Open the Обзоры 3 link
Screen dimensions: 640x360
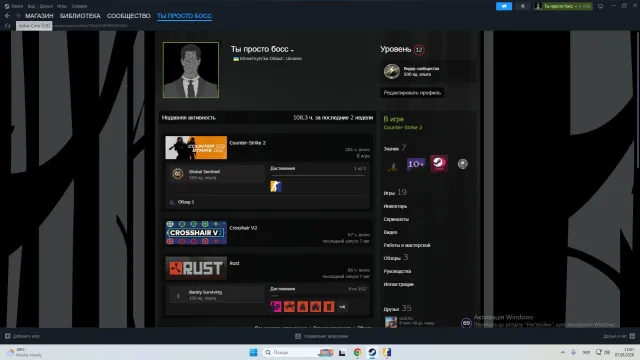point(396,258)
